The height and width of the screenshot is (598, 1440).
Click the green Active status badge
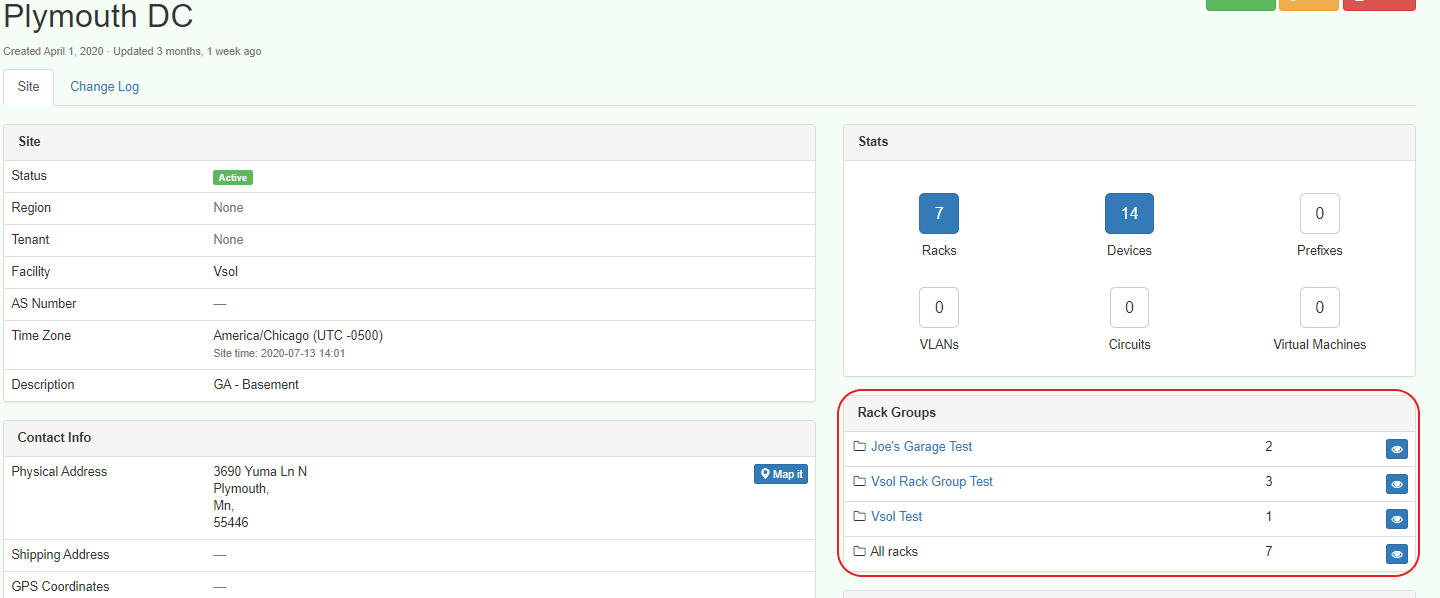pos(233,178)
